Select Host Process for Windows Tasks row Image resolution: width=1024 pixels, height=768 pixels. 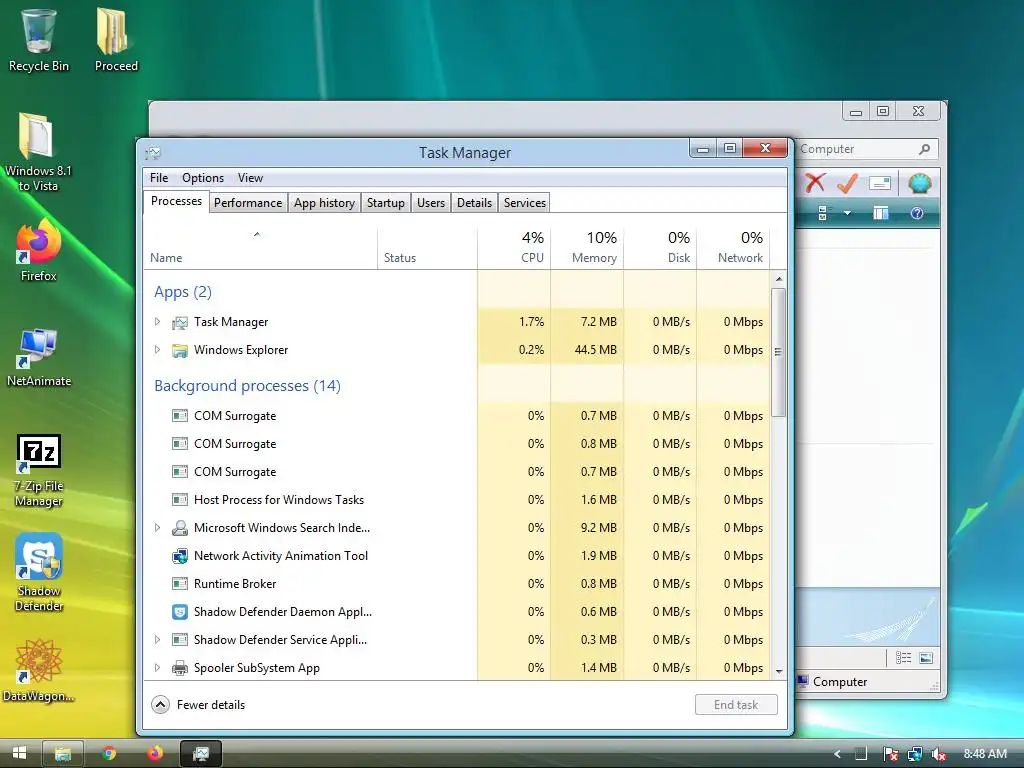457,500
